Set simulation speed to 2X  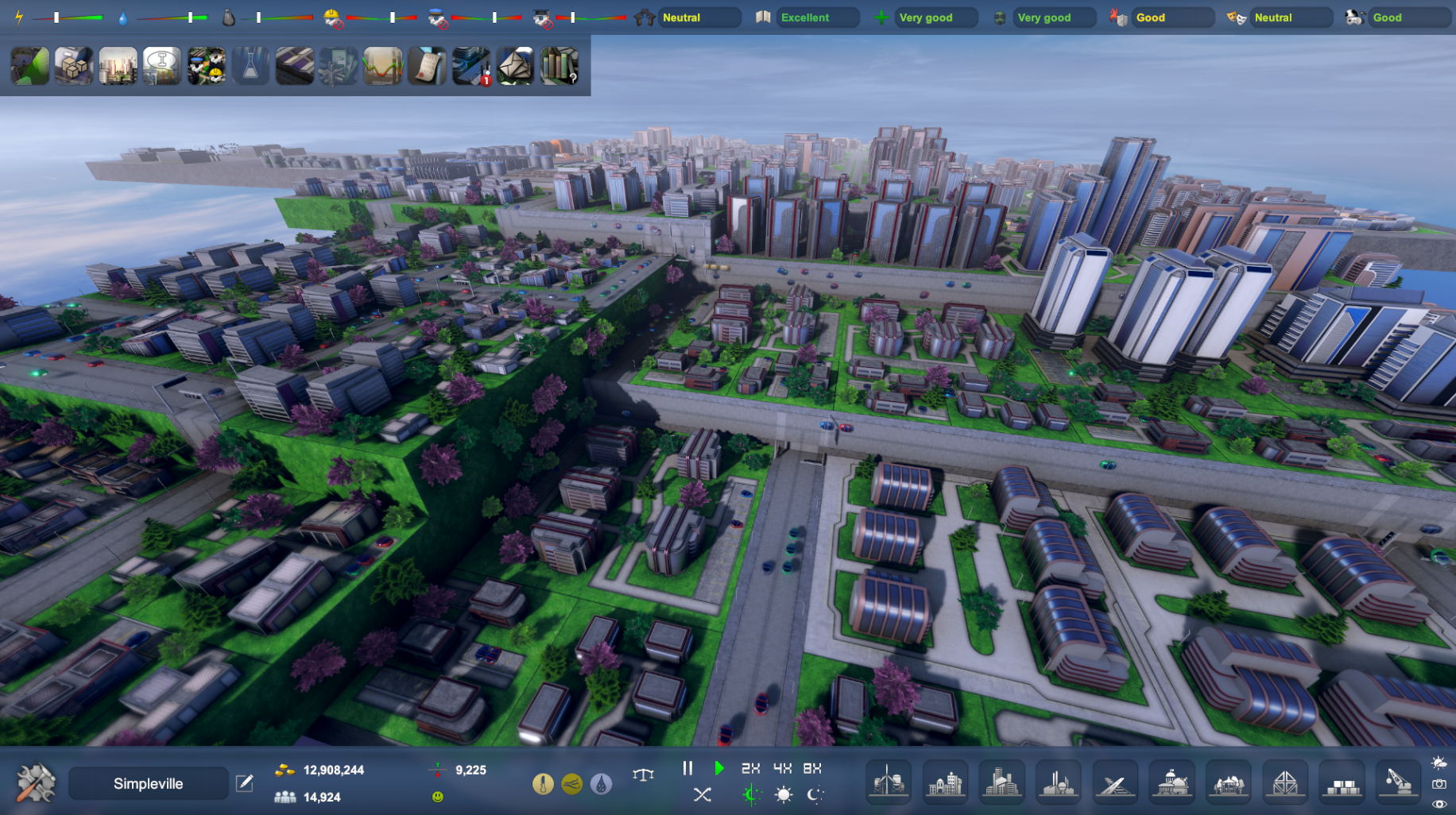tap(750, 768)
